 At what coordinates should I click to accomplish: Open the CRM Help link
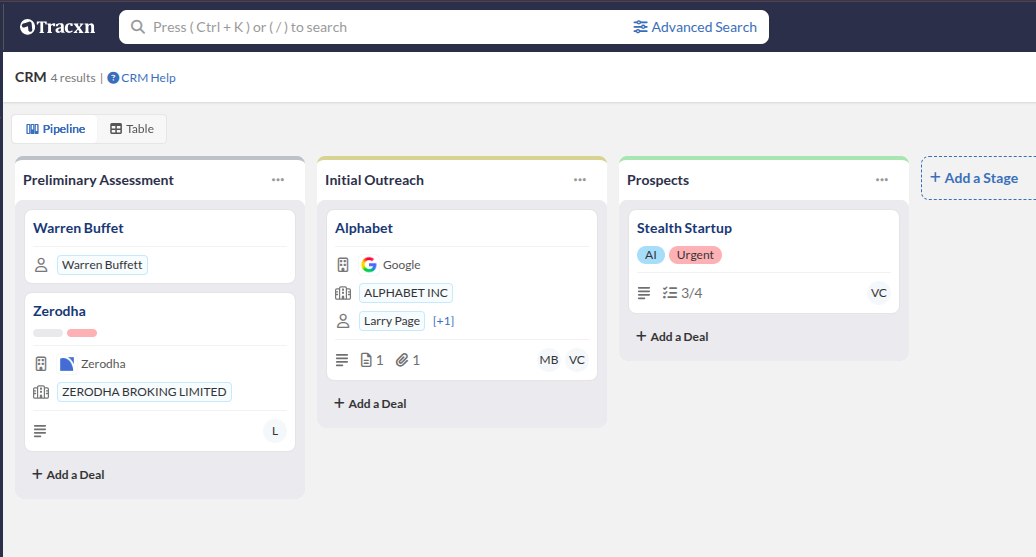(142, 78)
